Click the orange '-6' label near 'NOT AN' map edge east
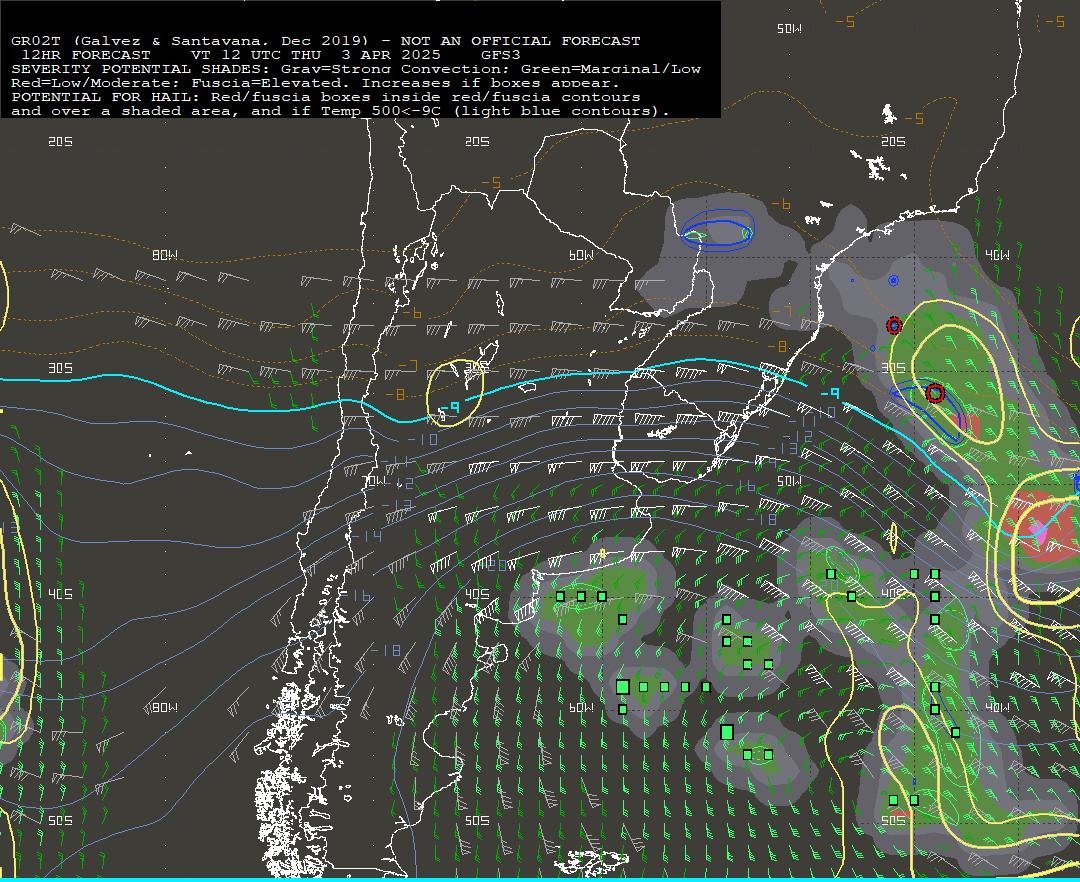Image resolution: width=1080 pixels, height=882 pixels. click(780, 204)
